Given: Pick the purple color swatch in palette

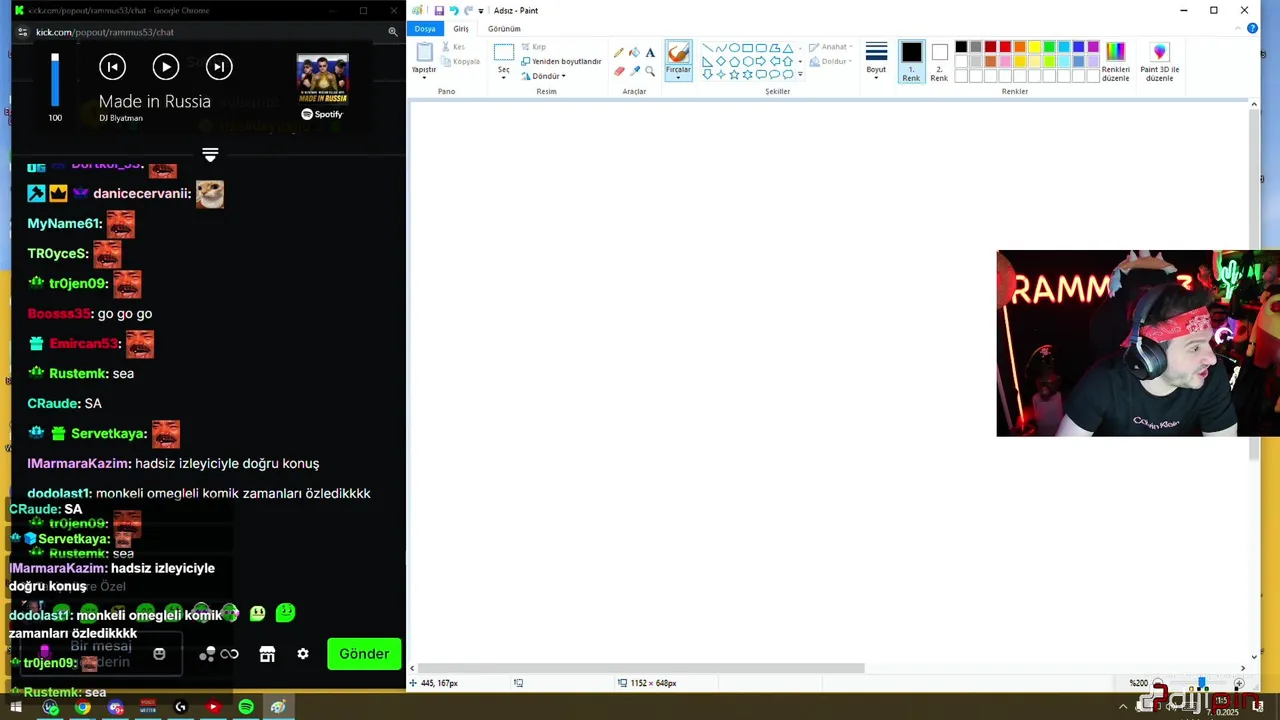Looking at the screenshot, I should tap(1093, 47).
